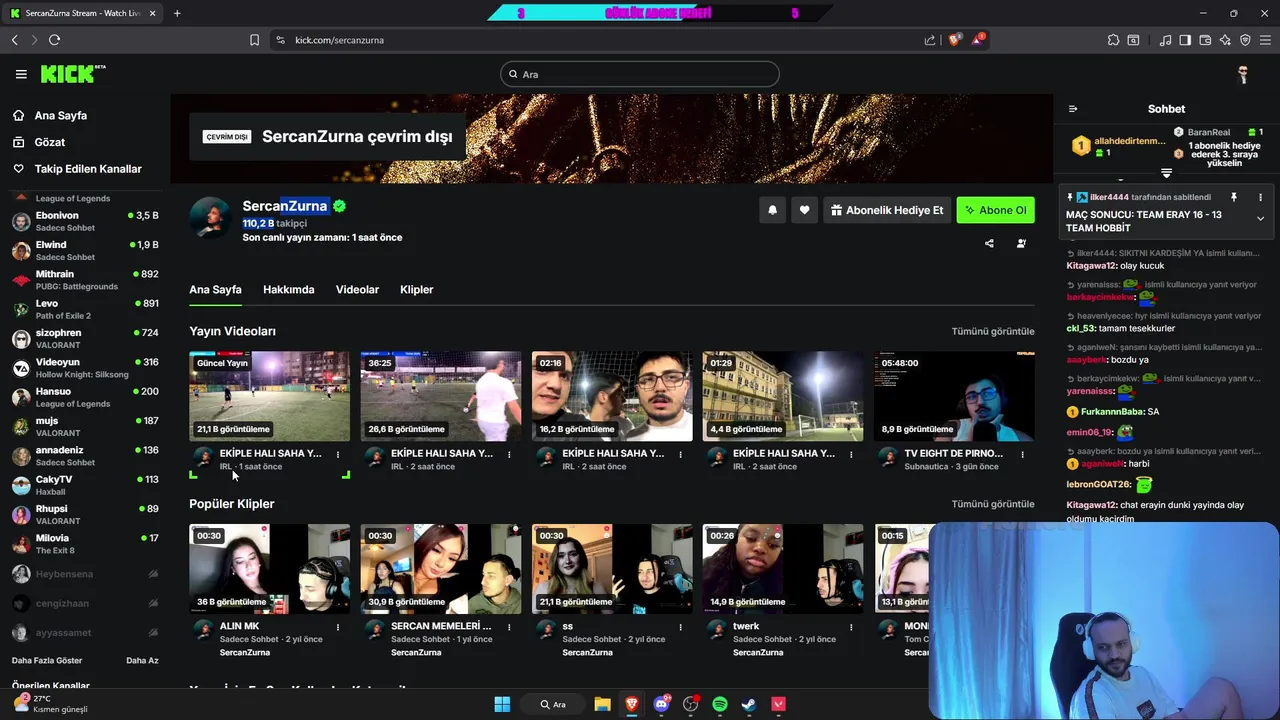1280x720 pixels.
Task: Click the green Abone Ol button
Action: [995, 210]
